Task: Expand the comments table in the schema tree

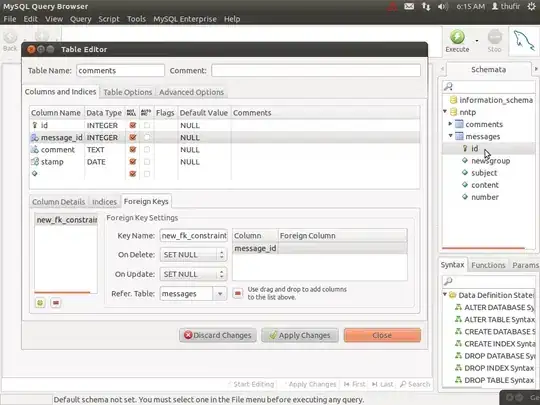Action: pos(450,123)
